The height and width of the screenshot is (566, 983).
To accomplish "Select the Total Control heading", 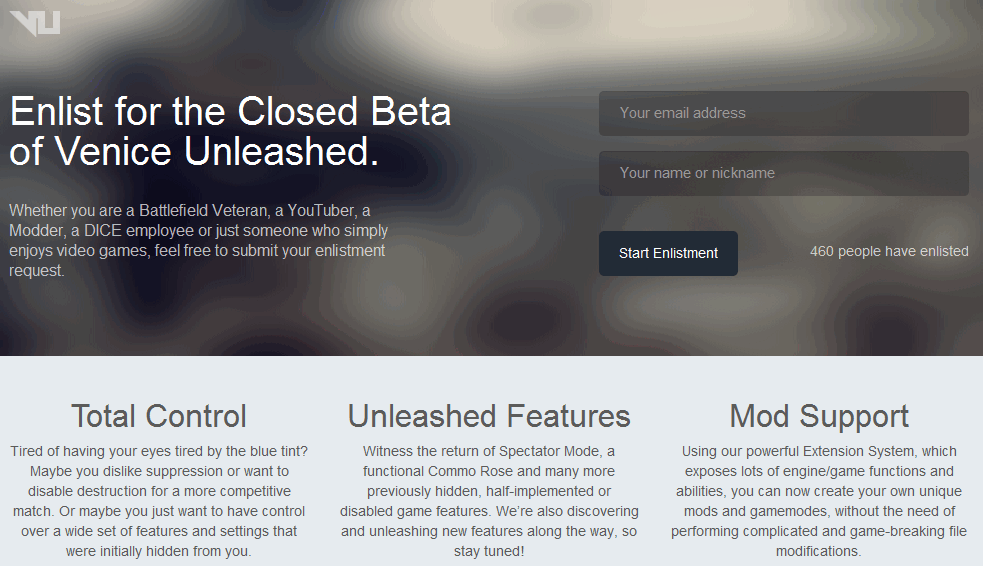I will pos(159,416).
